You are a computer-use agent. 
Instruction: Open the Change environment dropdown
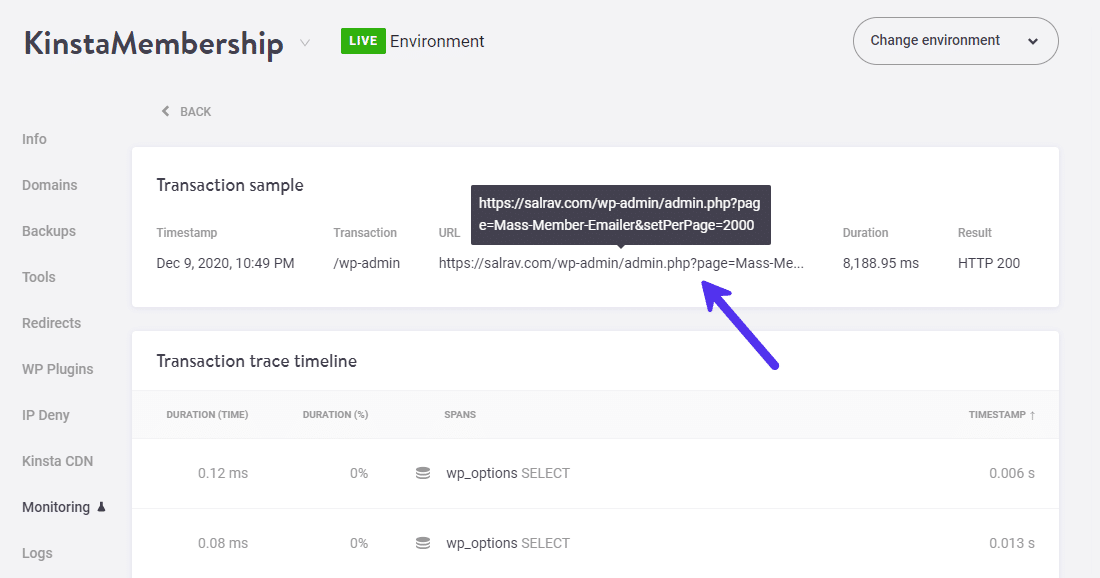tap(954, 41)
